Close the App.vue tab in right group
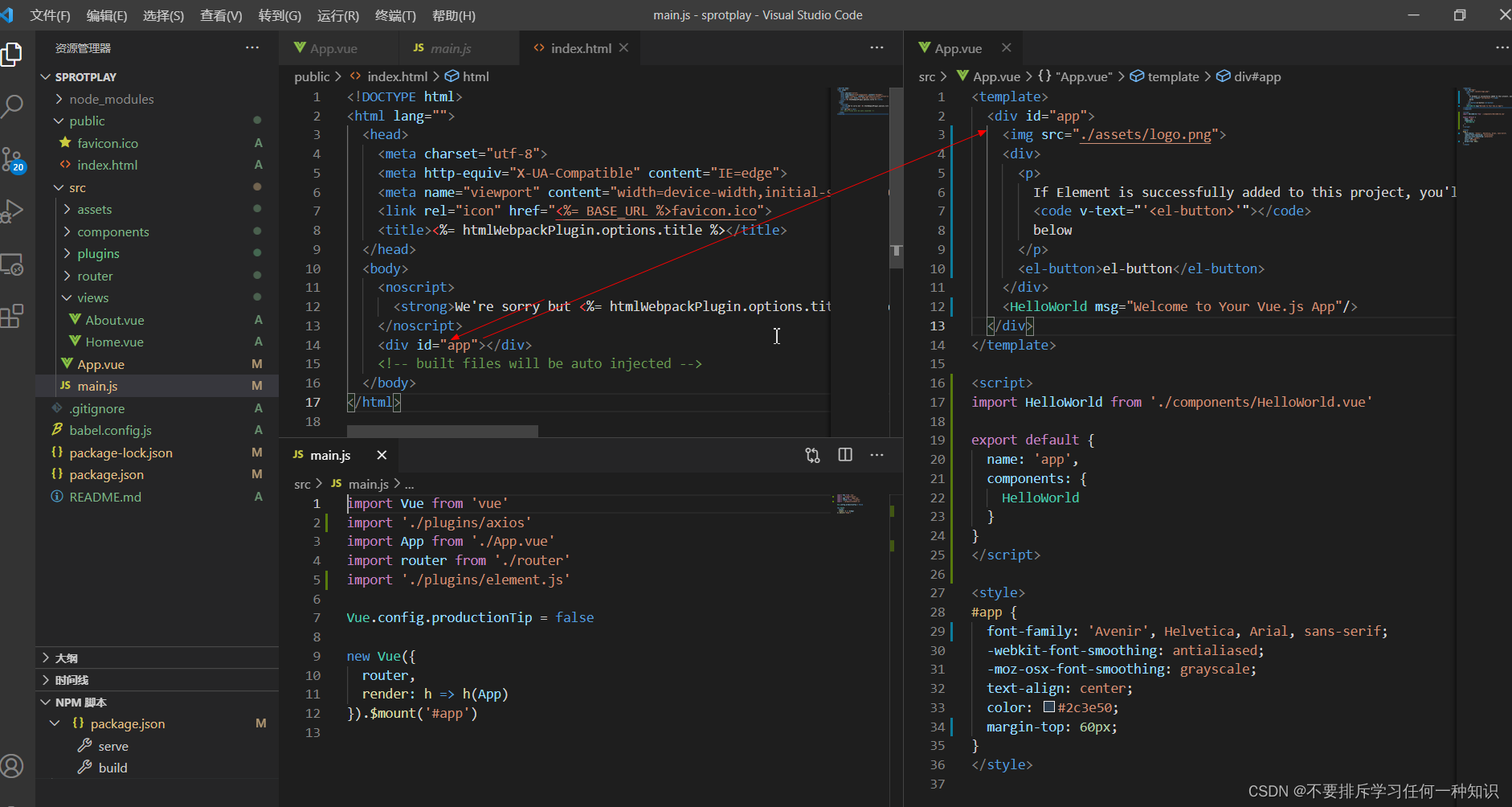 point(1006,48)
